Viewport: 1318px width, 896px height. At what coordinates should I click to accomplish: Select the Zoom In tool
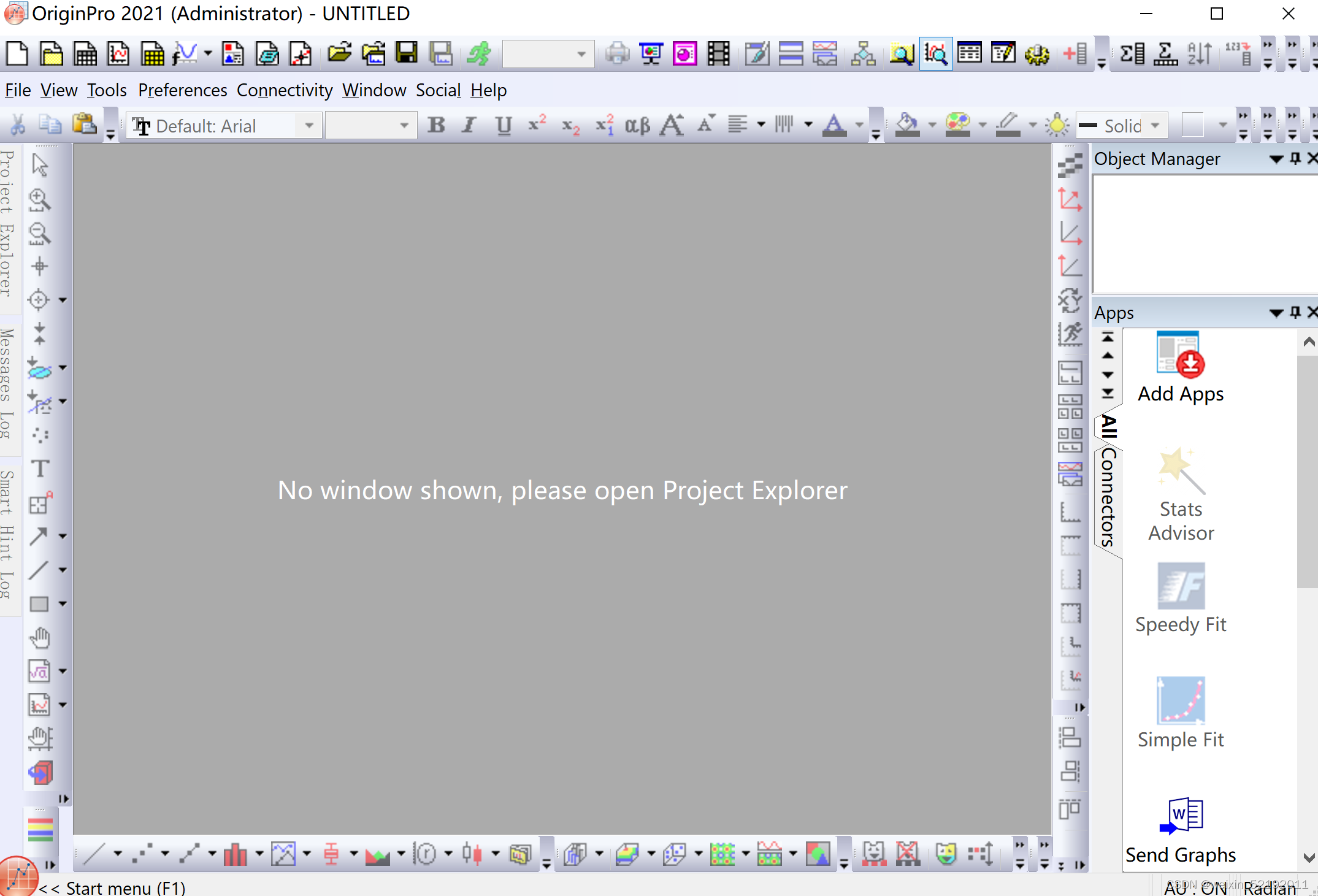click(x=39, y=199)
